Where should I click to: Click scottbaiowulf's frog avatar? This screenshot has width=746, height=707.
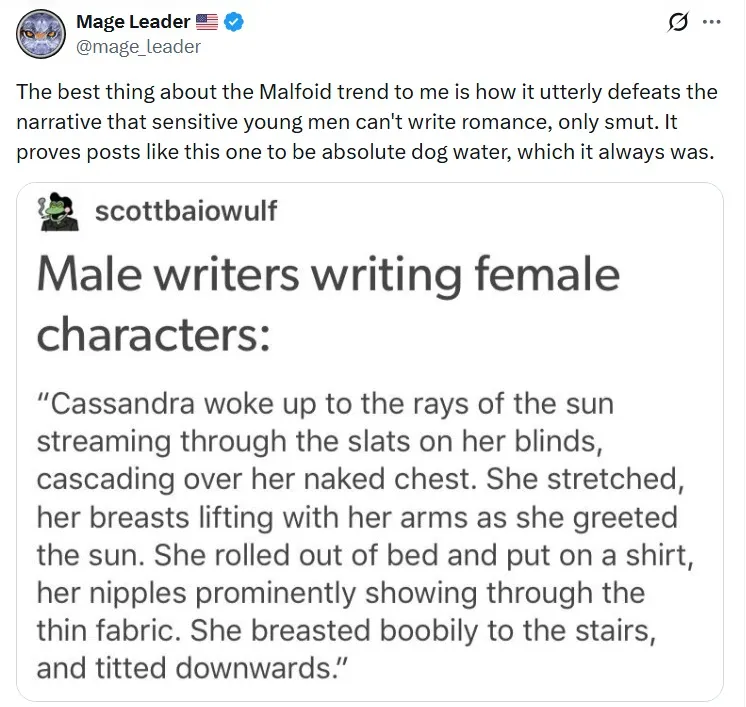click(x=59, y=212)
